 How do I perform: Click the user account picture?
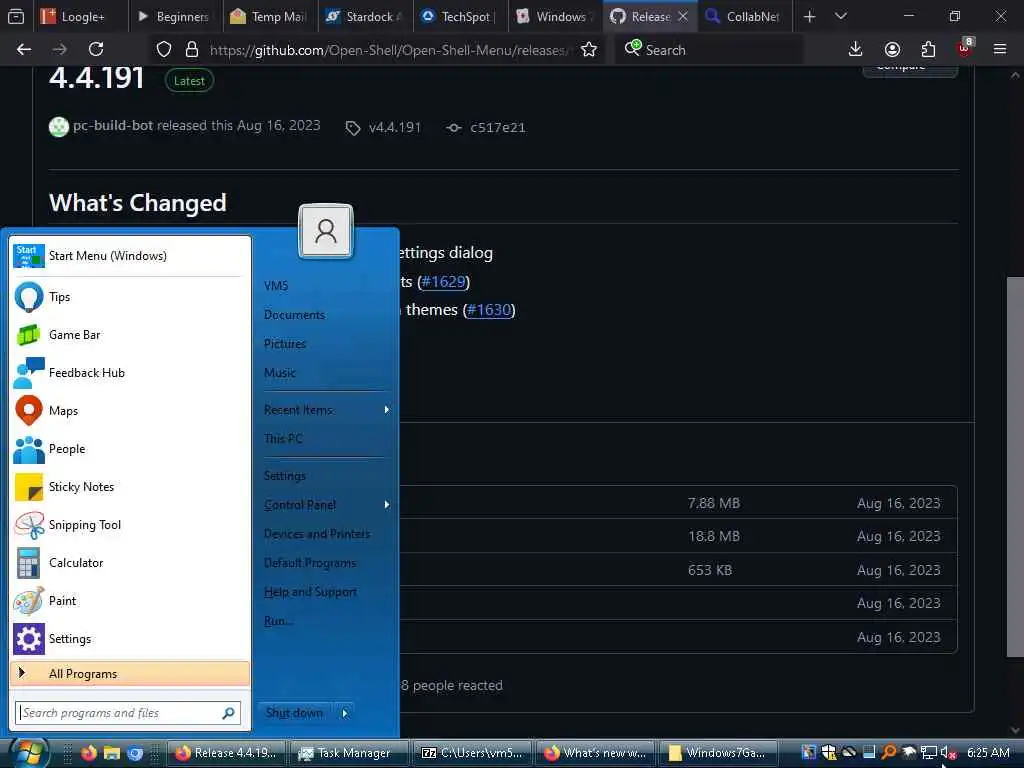point(326,231)
